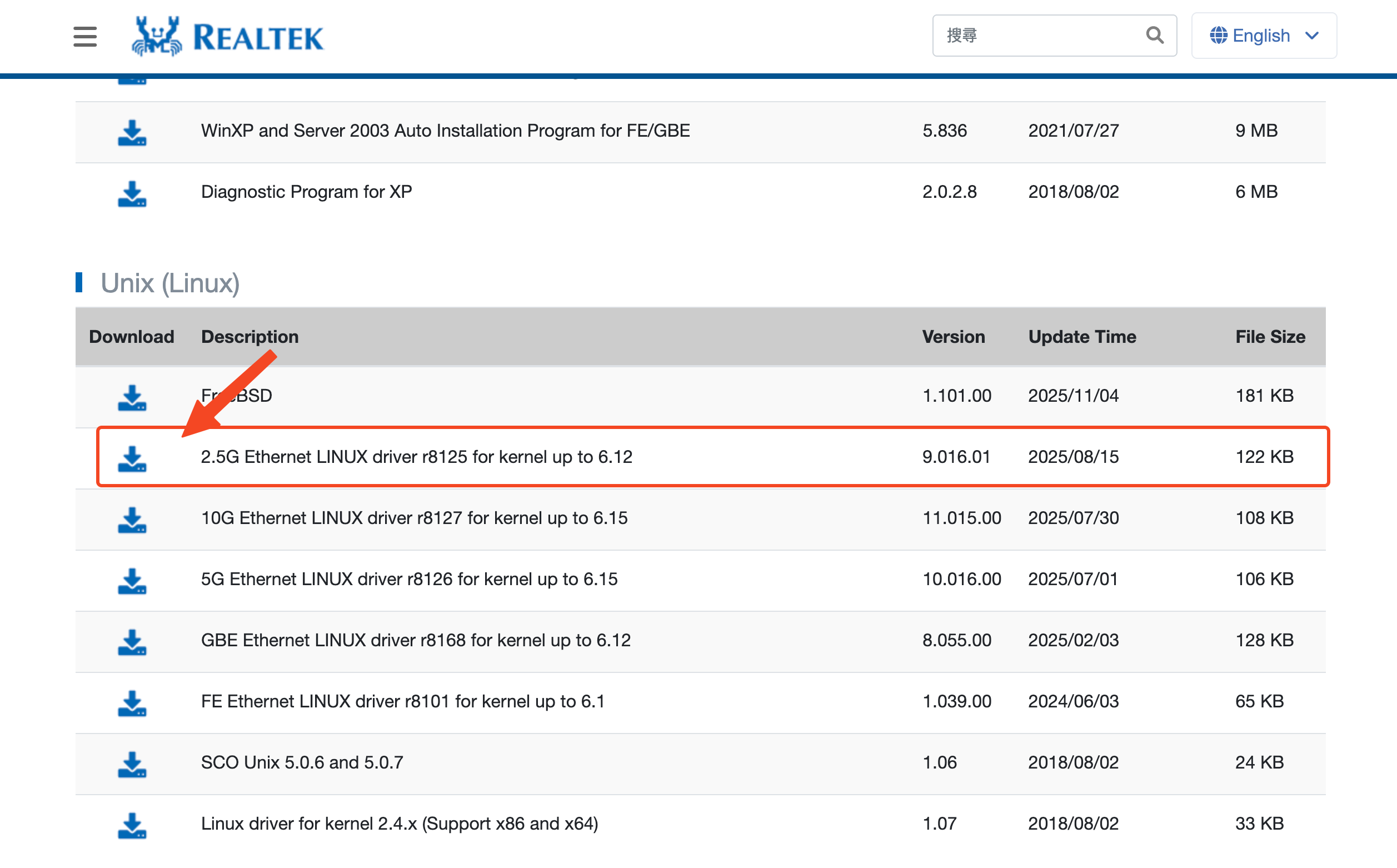Download the GBE r8168 Linux driver

[x=132, y=642]
